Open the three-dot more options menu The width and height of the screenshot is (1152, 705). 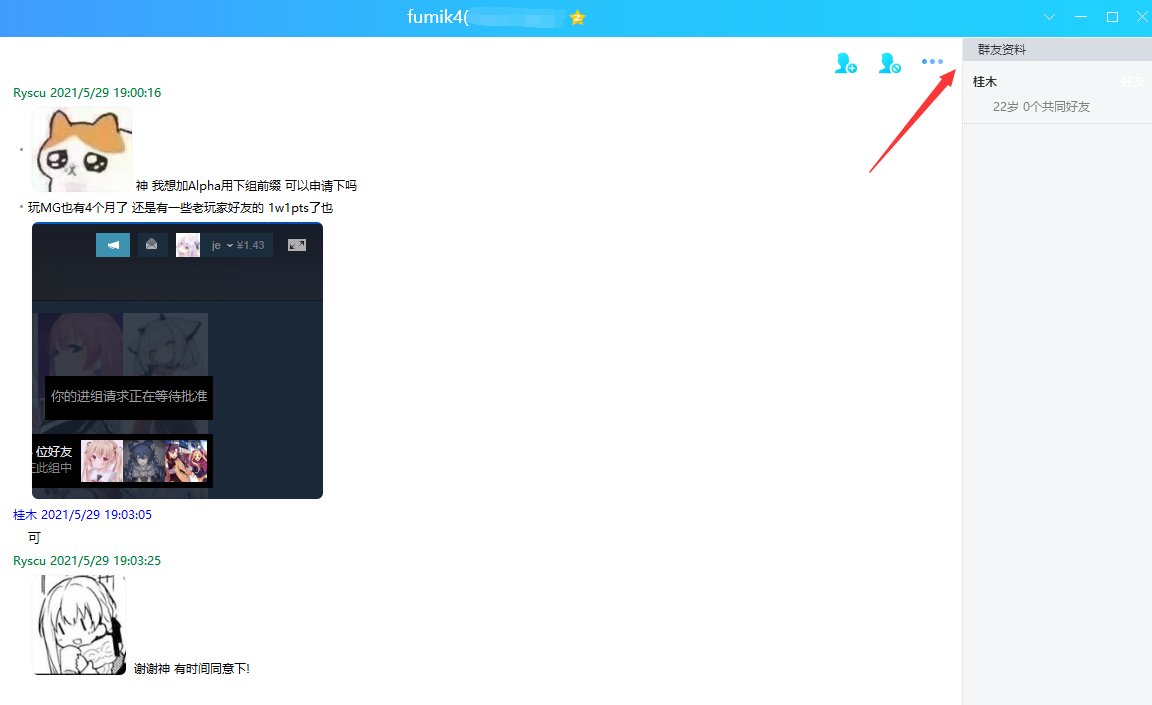[932, 62]
